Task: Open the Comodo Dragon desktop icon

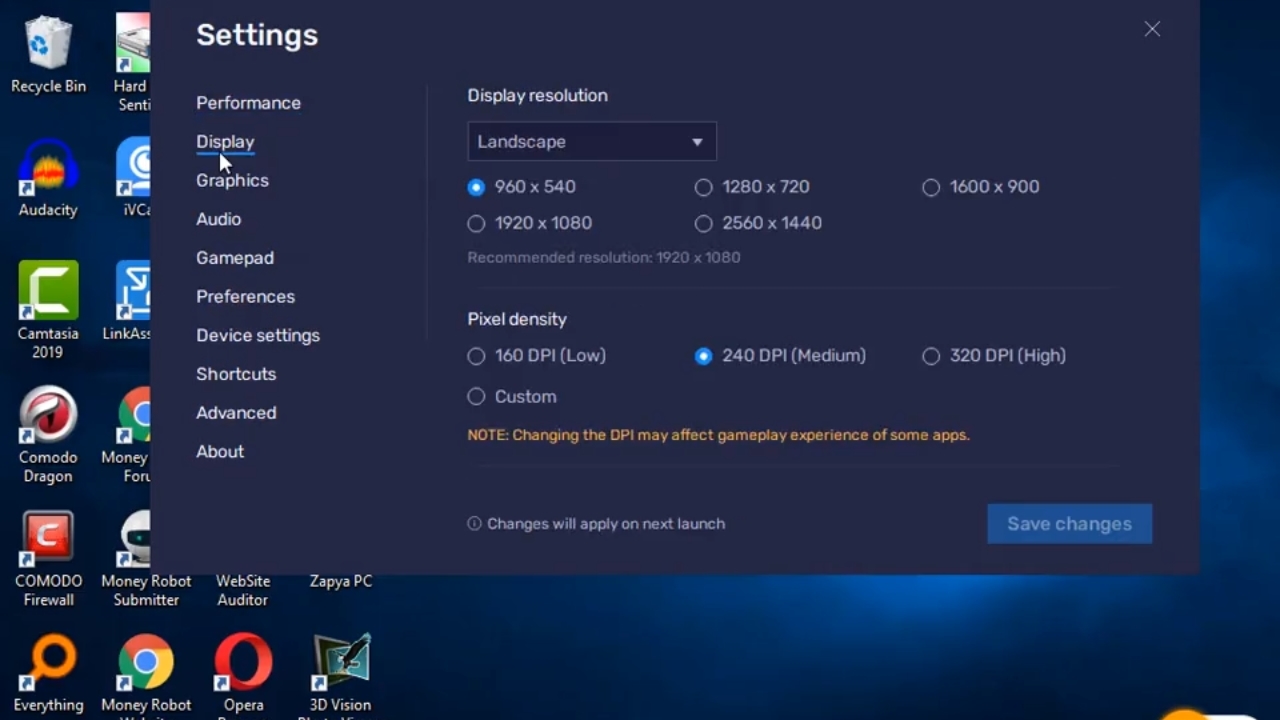Action: 48,416
